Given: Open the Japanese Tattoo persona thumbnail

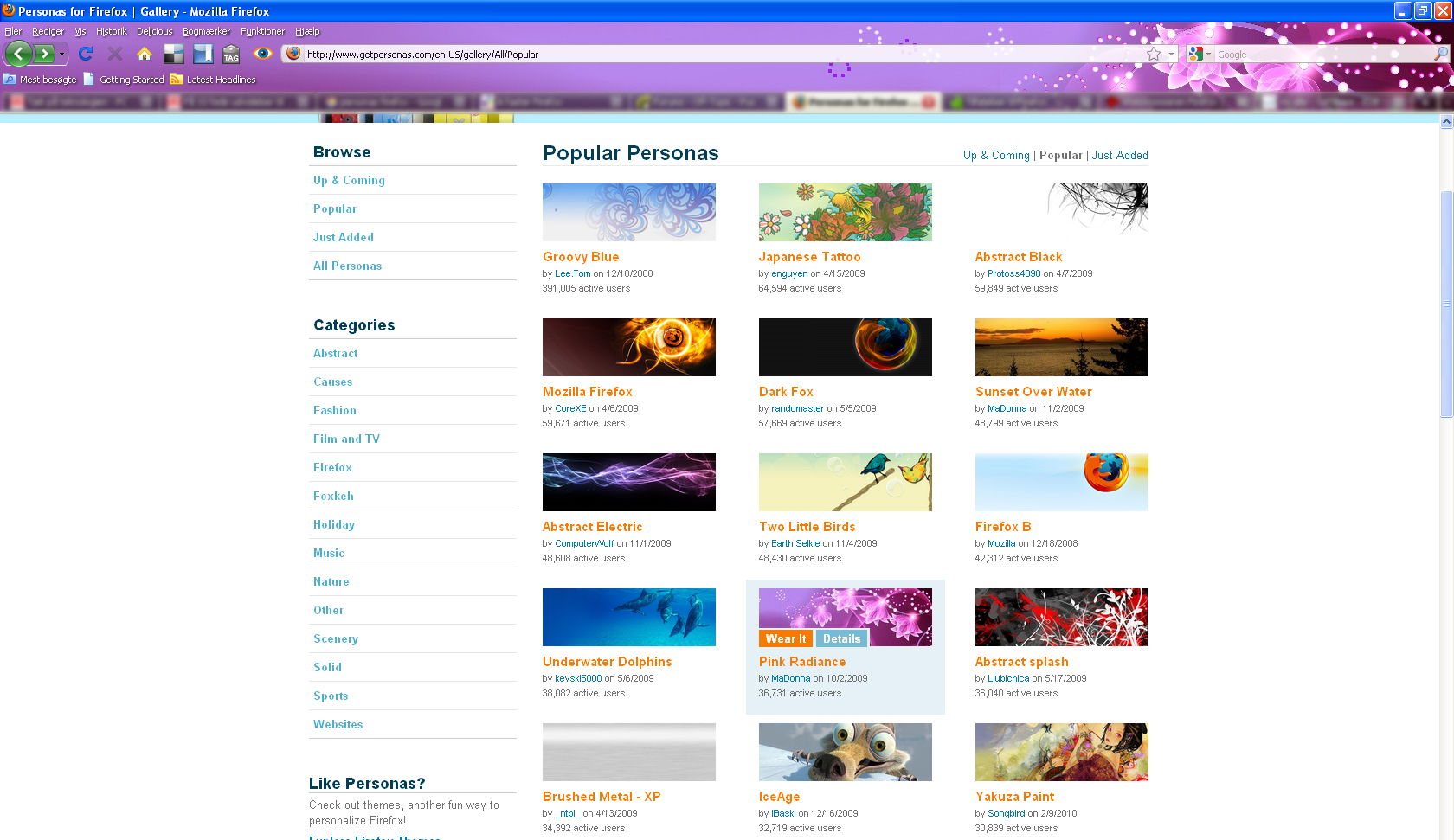Looking at the screenshot, I should [846, 212].
